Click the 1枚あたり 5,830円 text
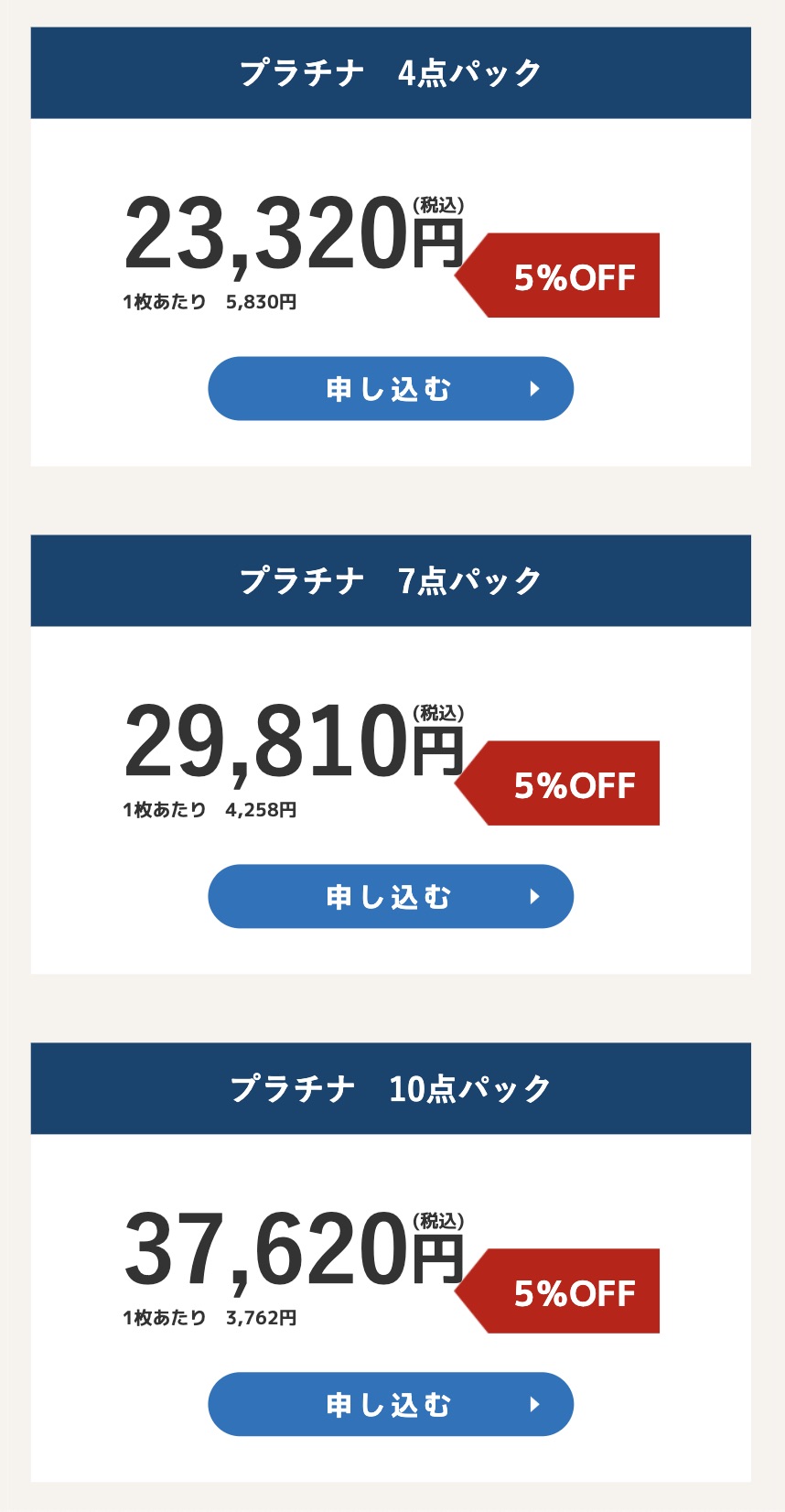 point(210,302)
